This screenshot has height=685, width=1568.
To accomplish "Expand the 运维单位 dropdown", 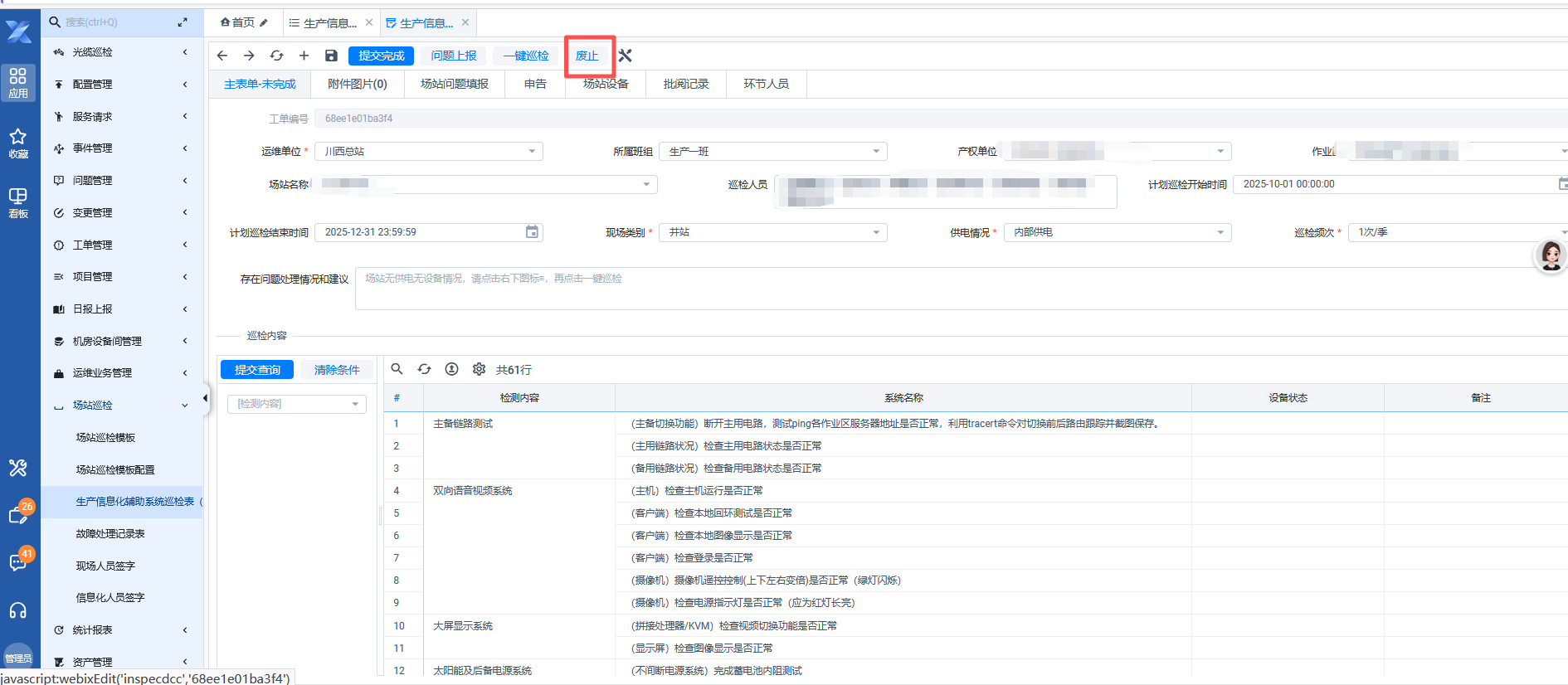I will 532,152.
